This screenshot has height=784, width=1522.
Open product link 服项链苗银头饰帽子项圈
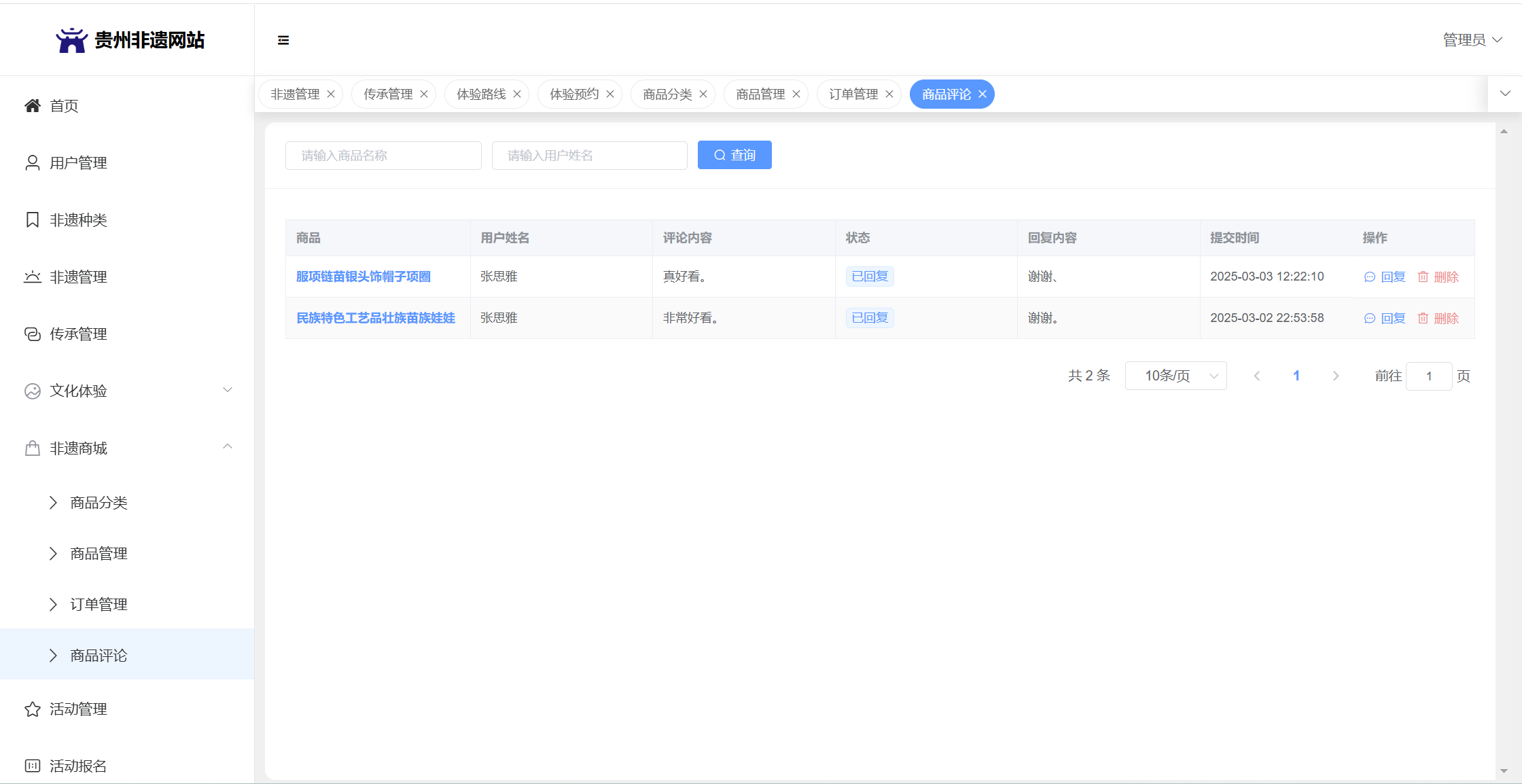pos(364,277)
